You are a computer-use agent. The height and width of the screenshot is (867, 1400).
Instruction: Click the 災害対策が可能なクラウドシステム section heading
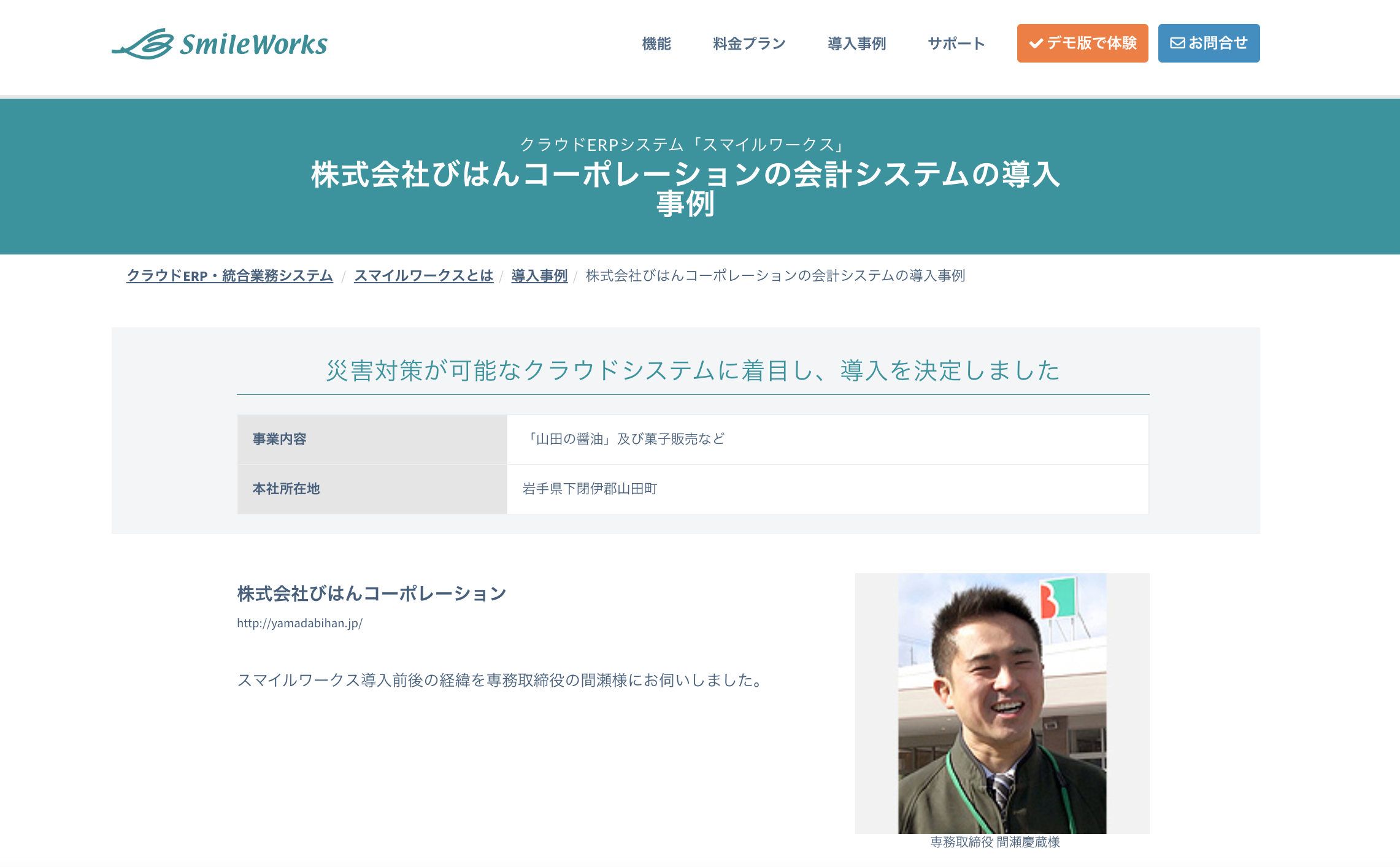click(x=693, y=371)
